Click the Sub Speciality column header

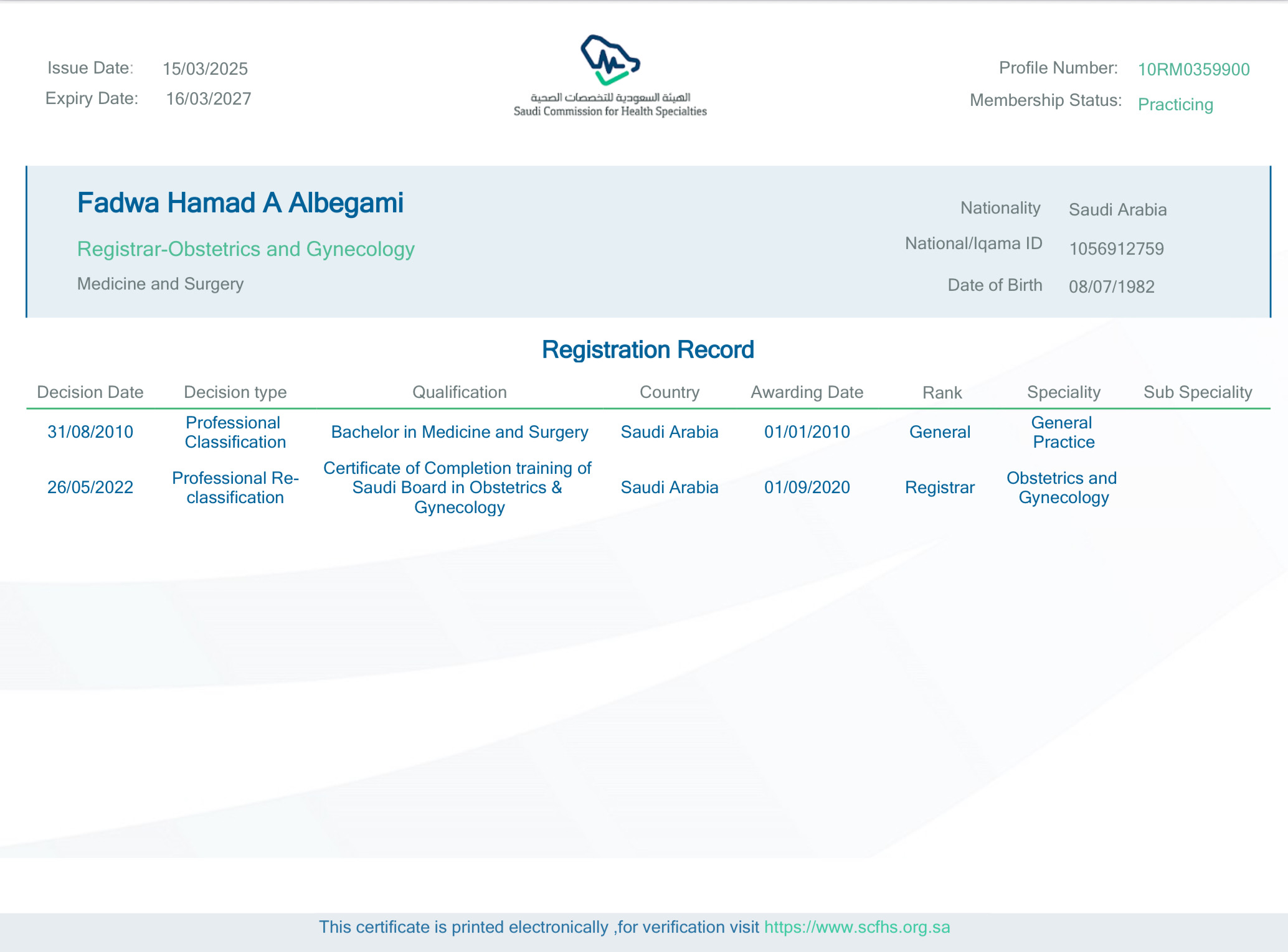[x=1197, y=392]
